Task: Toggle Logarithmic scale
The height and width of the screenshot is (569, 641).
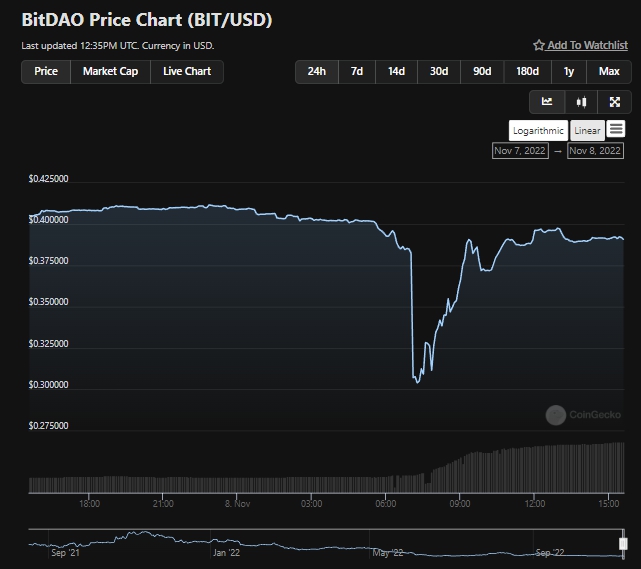Action: coord(538,131)
